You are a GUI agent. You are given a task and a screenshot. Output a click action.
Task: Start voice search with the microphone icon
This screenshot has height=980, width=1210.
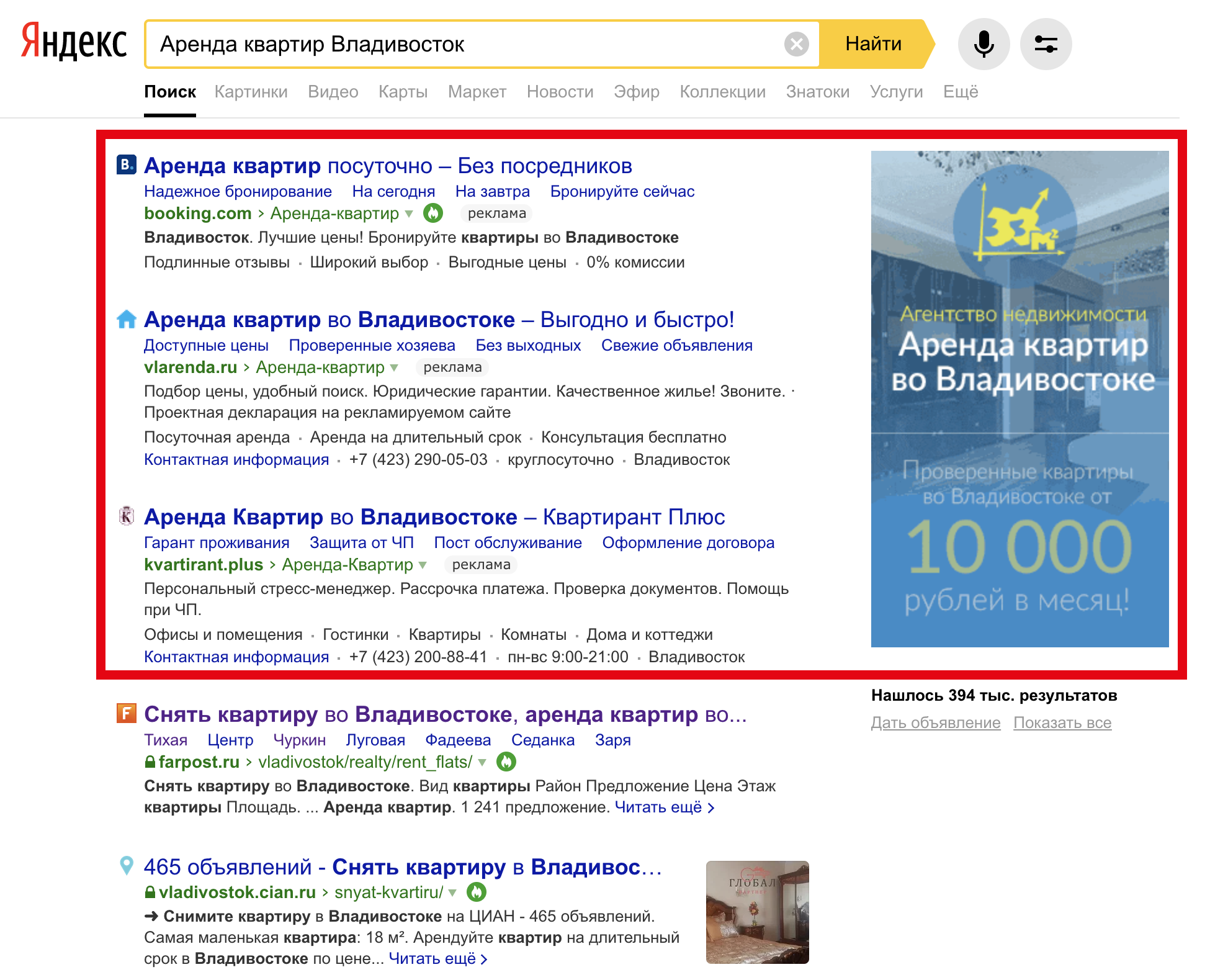pyautogui.click(x=984, y=44)
